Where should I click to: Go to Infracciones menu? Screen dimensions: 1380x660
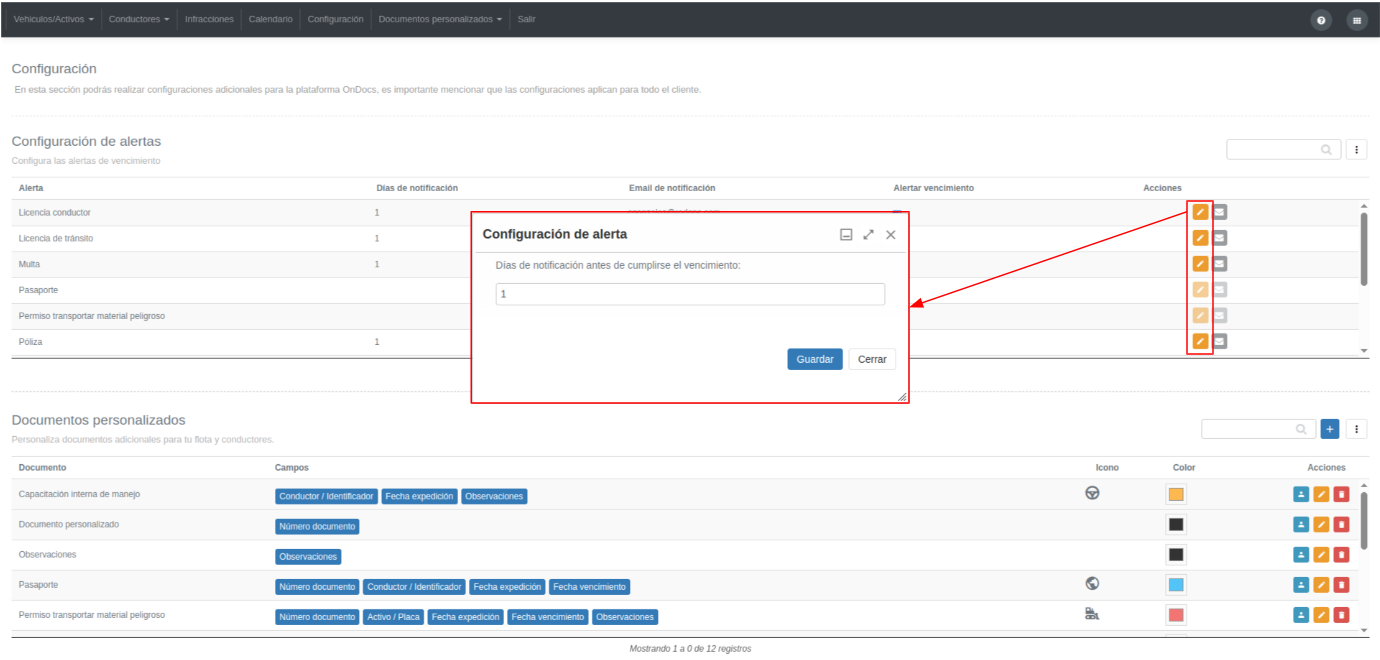coord(210,19)
